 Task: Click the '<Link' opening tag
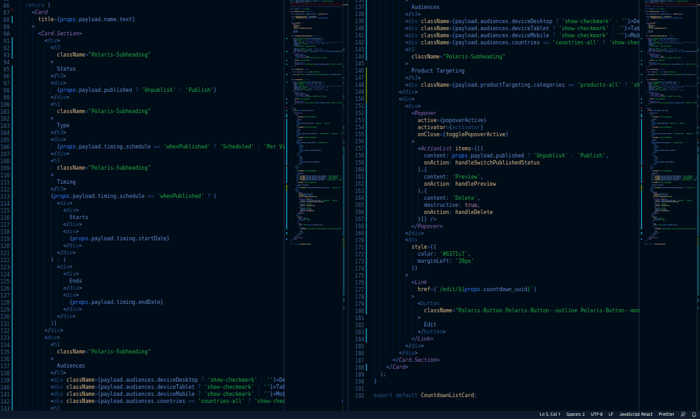(x=419, y=282)
